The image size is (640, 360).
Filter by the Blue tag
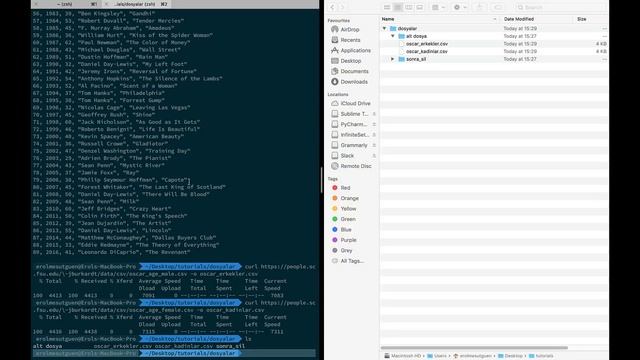(342, 229)
